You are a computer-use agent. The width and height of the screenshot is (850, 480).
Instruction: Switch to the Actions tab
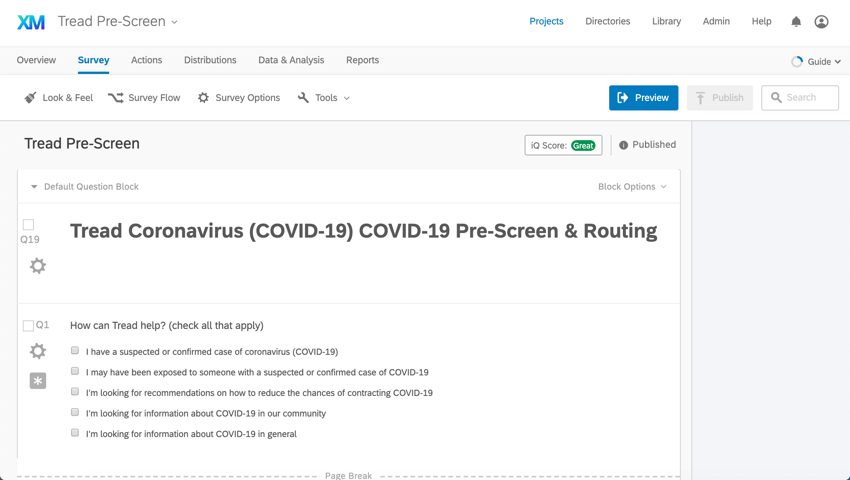146,60
